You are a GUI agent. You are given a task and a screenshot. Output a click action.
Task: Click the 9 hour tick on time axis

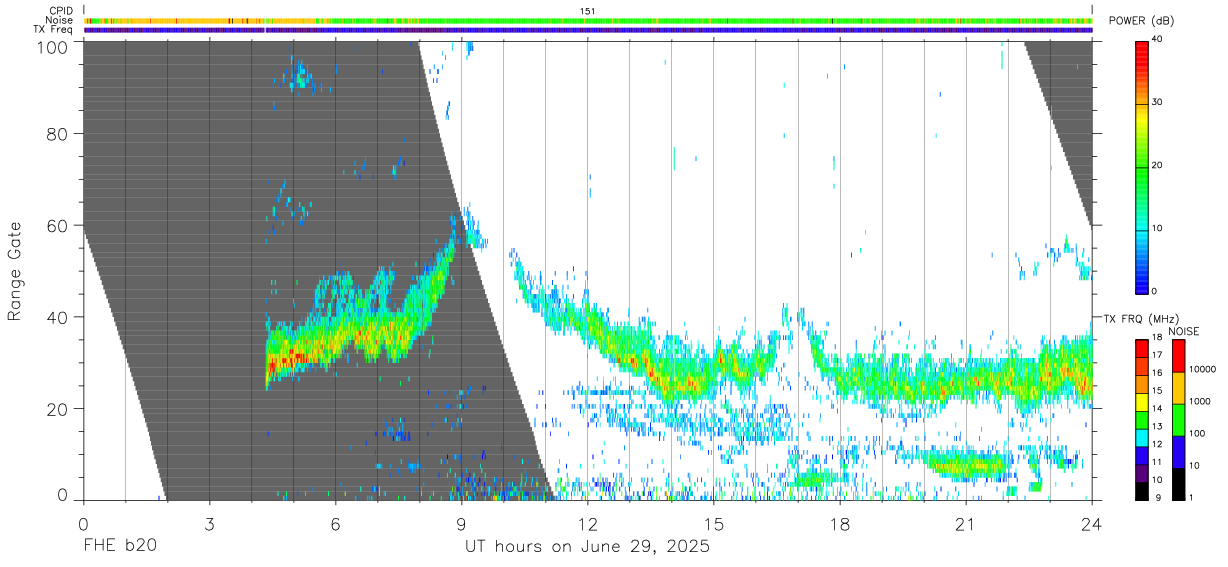click(x=461, y=523)
